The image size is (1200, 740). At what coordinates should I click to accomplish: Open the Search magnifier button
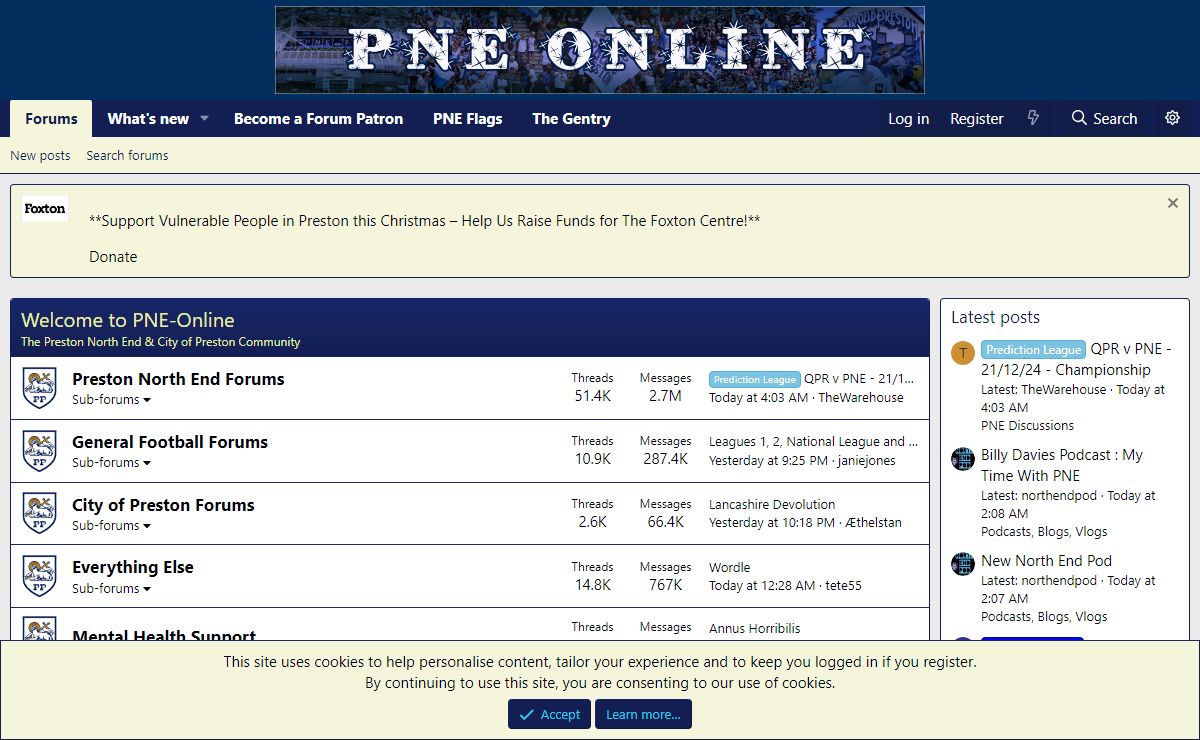(1104, 118)
